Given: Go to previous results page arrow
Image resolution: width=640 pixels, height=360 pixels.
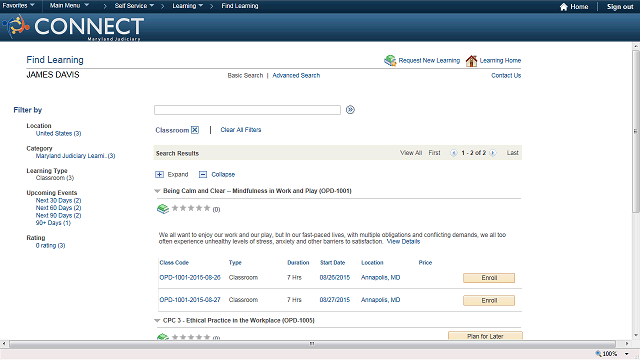Looking at the screenshot, I should point(453,153).
